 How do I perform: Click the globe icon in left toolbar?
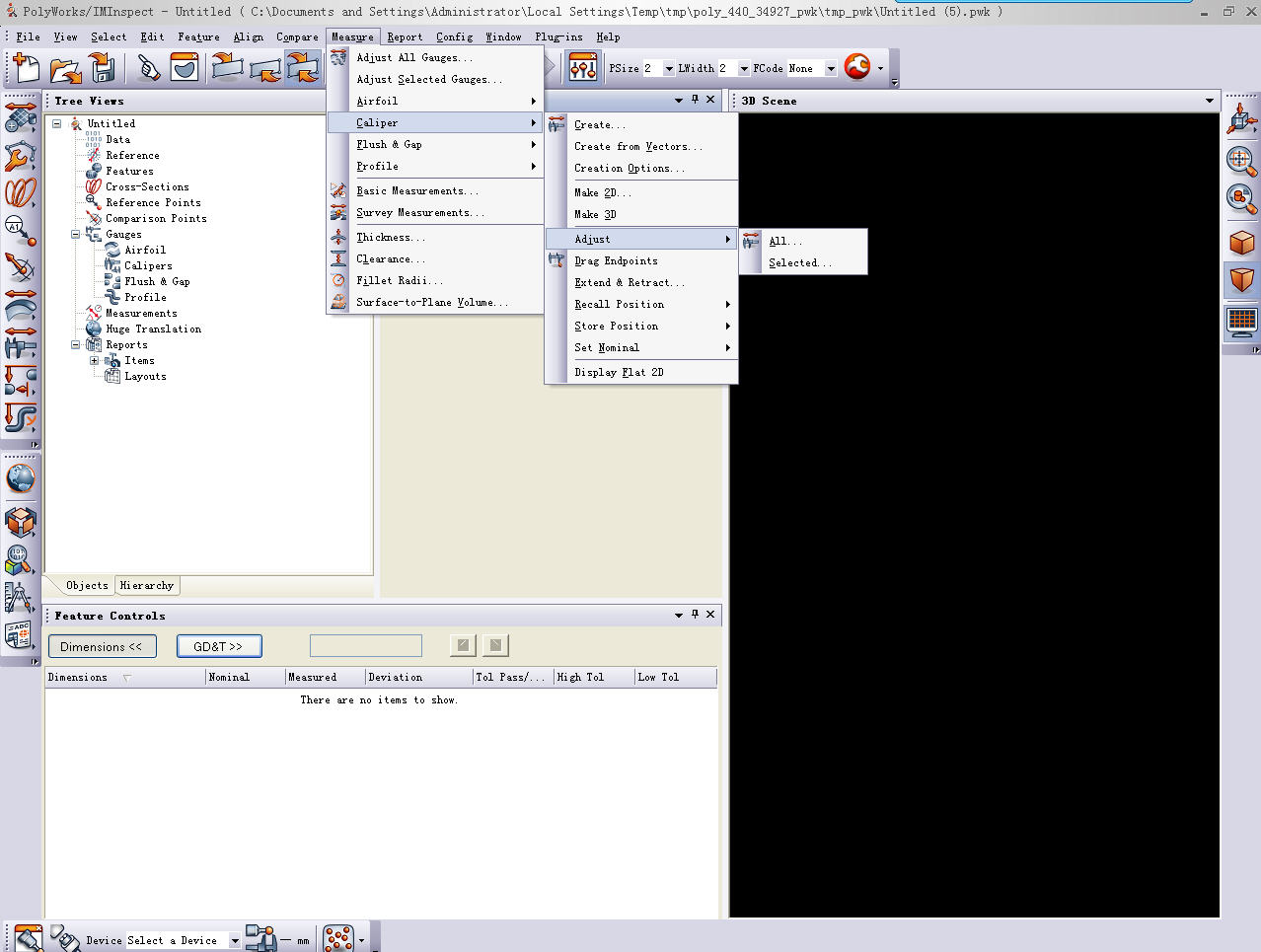(20, 478)
